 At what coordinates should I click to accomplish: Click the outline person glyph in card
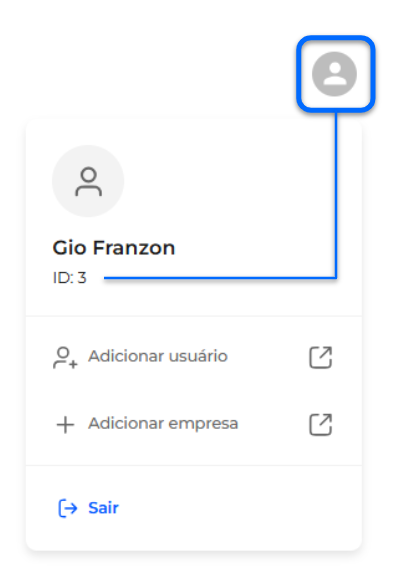coord(89,181)
